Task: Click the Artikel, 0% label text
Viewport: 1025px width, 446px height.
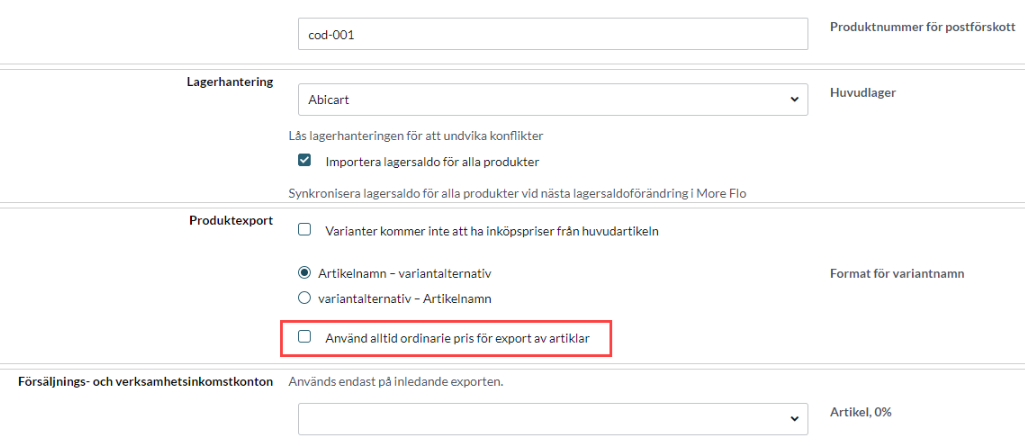Action: coord(860,413)
